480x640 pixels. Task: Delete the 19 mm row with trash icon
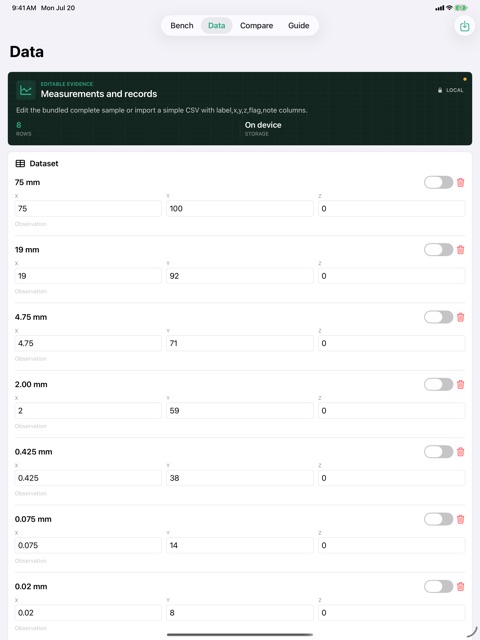tap(460, 250)
